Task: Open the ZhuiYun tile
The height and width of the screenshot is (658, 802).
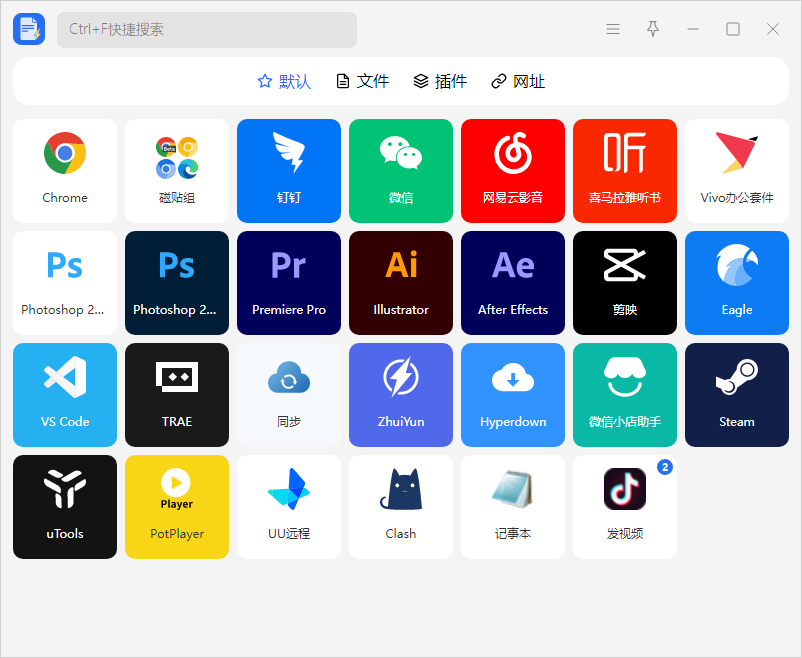Action: click(401, 395)
